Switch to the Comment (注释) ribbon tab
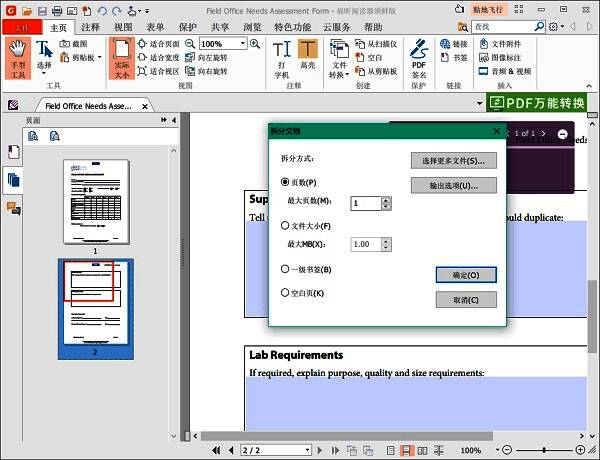600x460 pixels. 90,27
